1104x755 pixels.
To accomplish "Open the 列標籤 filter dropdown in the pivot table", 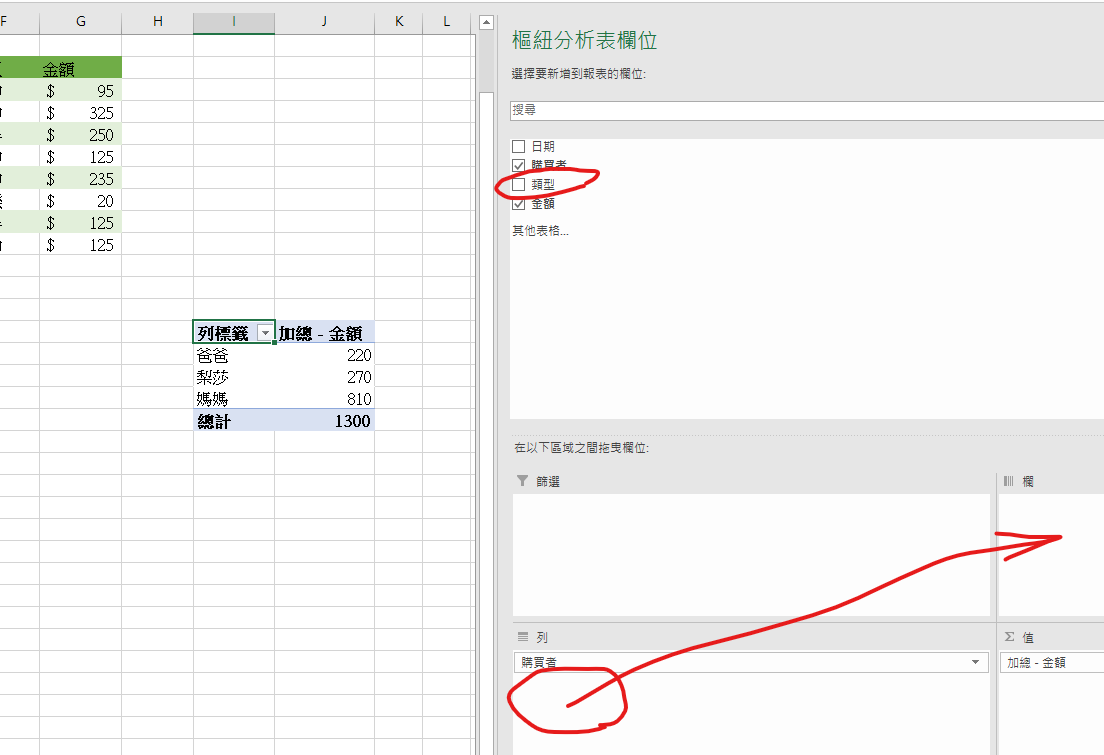I will (265, 333).
